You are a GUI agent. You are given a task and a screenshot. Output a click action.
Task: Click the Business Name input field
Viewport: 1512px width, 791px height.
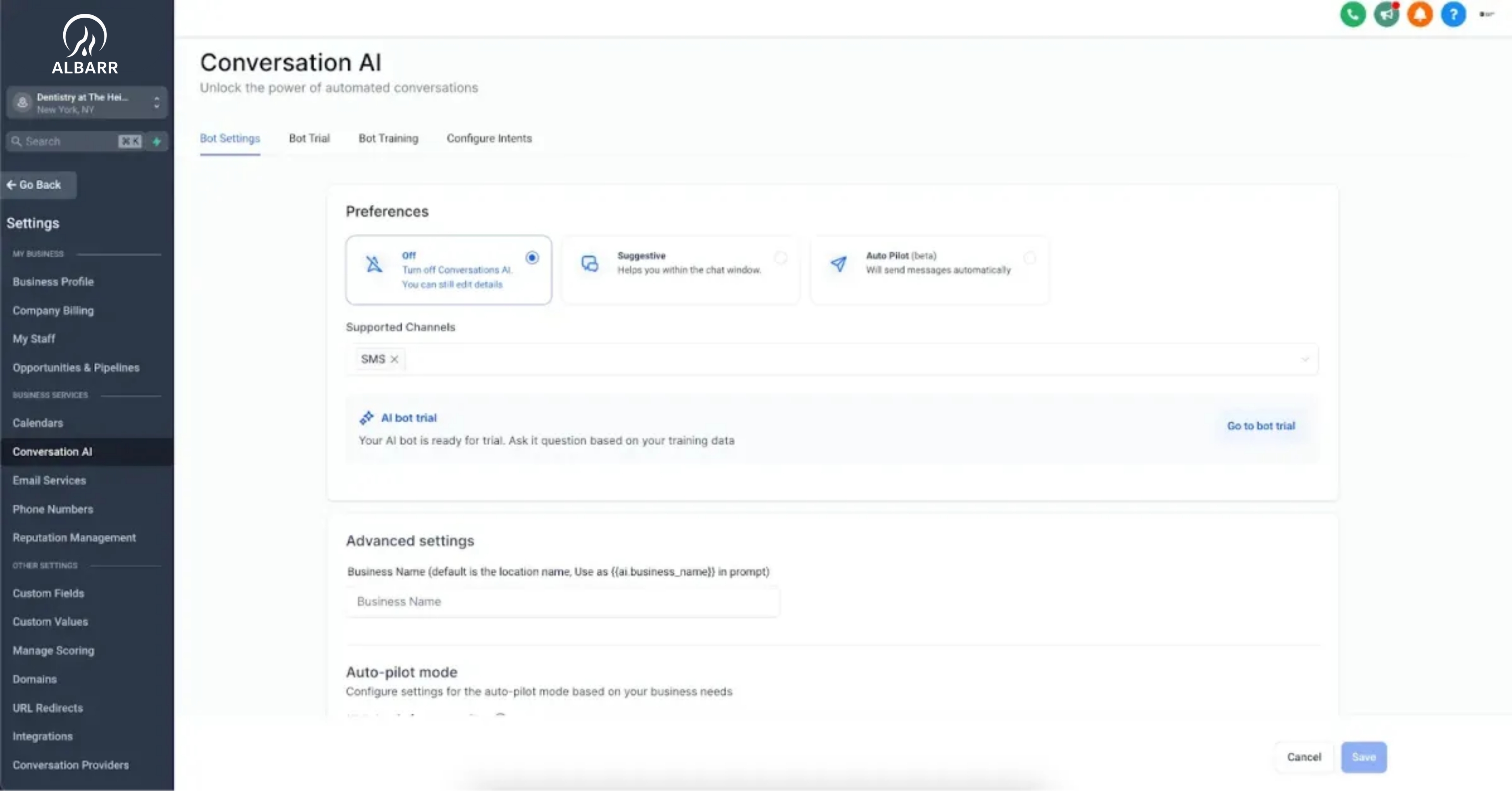point(562,602)
